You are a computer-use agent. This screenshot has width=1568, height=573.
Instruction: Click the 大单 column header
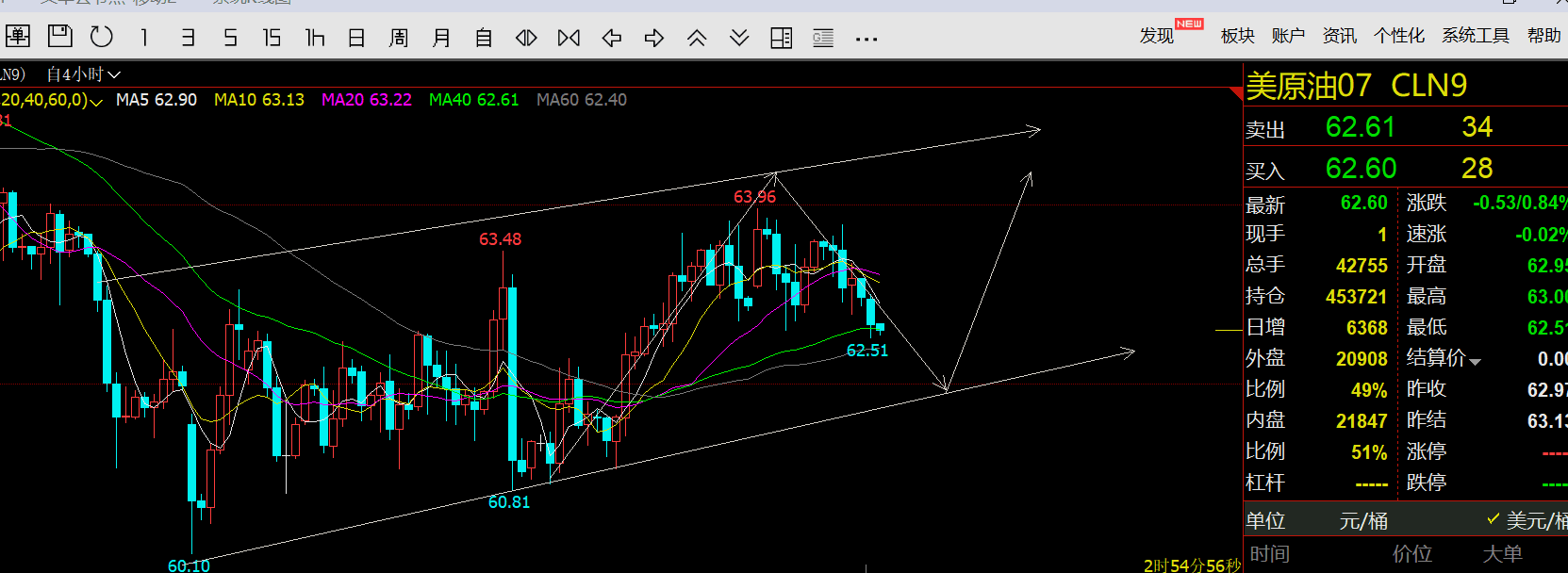[1502, 554]
